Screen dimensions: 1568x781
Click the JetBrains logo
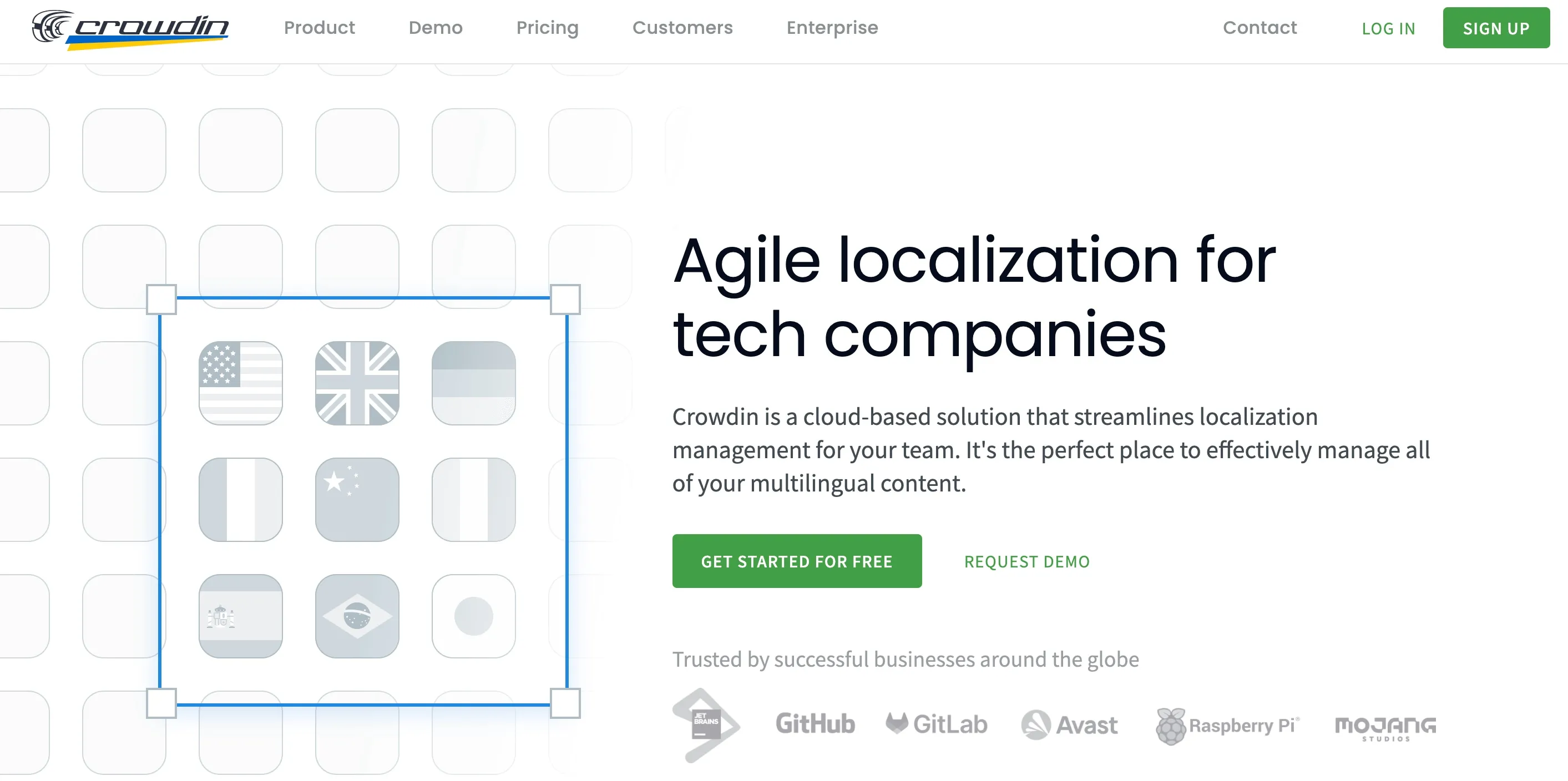tap(705, 724)
